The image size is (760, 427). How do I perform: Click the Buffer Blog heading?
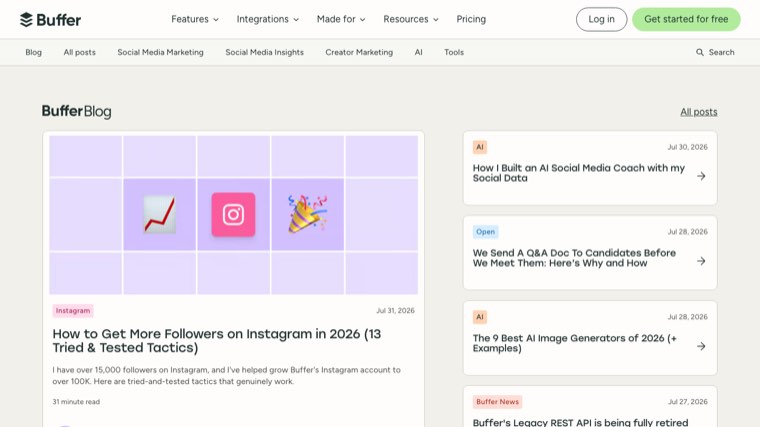(77, 111)
